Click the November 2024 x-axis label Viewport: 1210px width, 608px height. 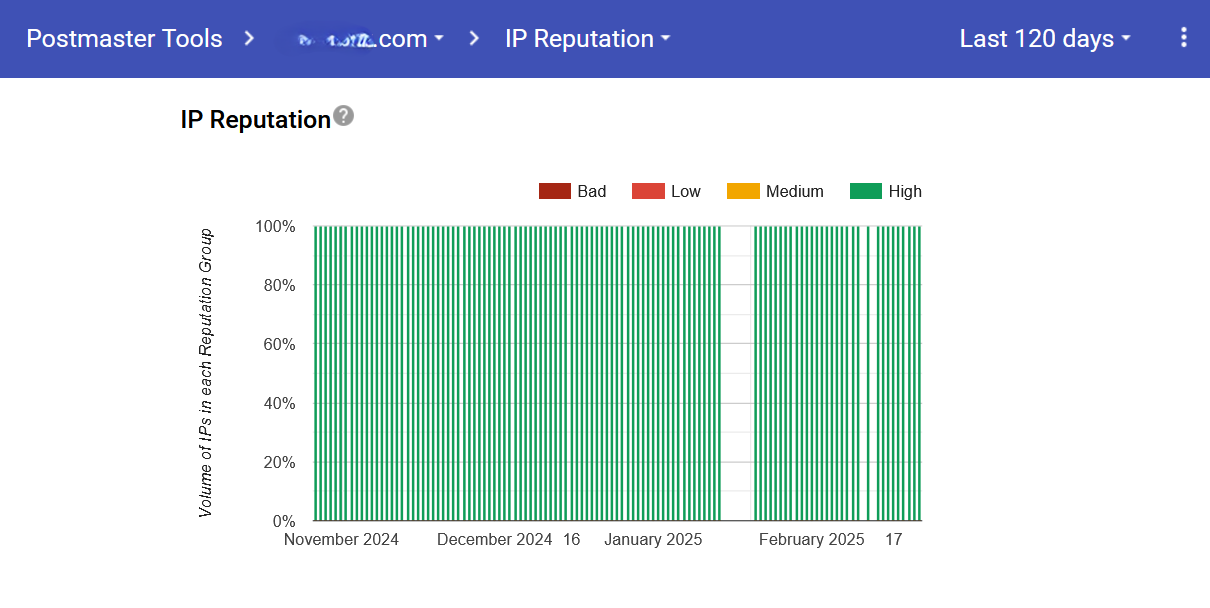click(x=341, y=540)
